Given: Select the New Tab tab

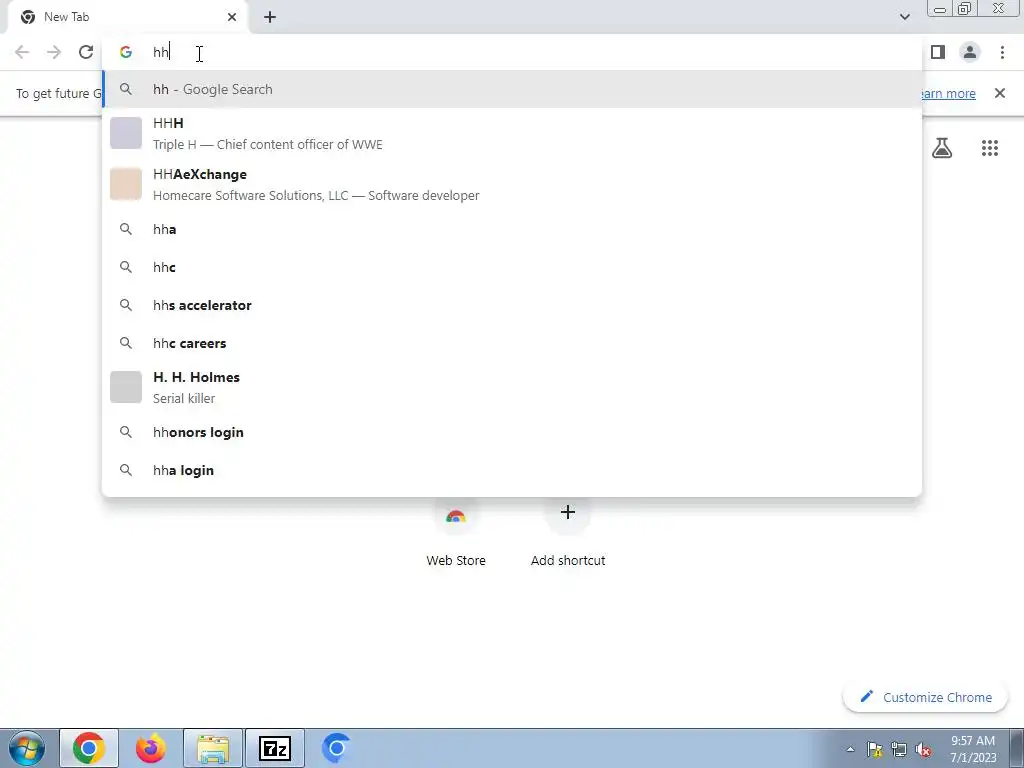Looking at the screenshot, I should tap(128, 17).
